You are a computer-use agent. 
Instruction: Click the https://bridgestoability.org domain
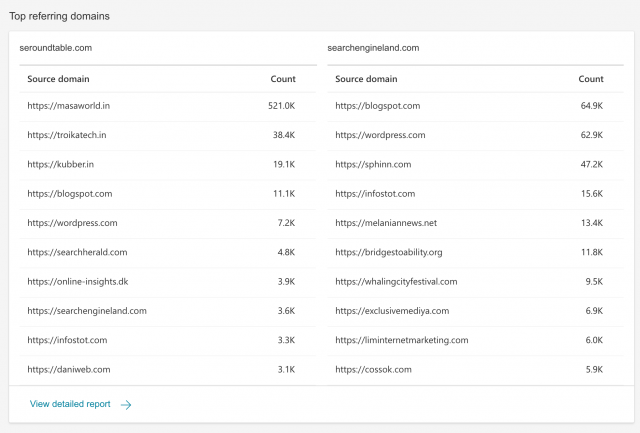388,252
